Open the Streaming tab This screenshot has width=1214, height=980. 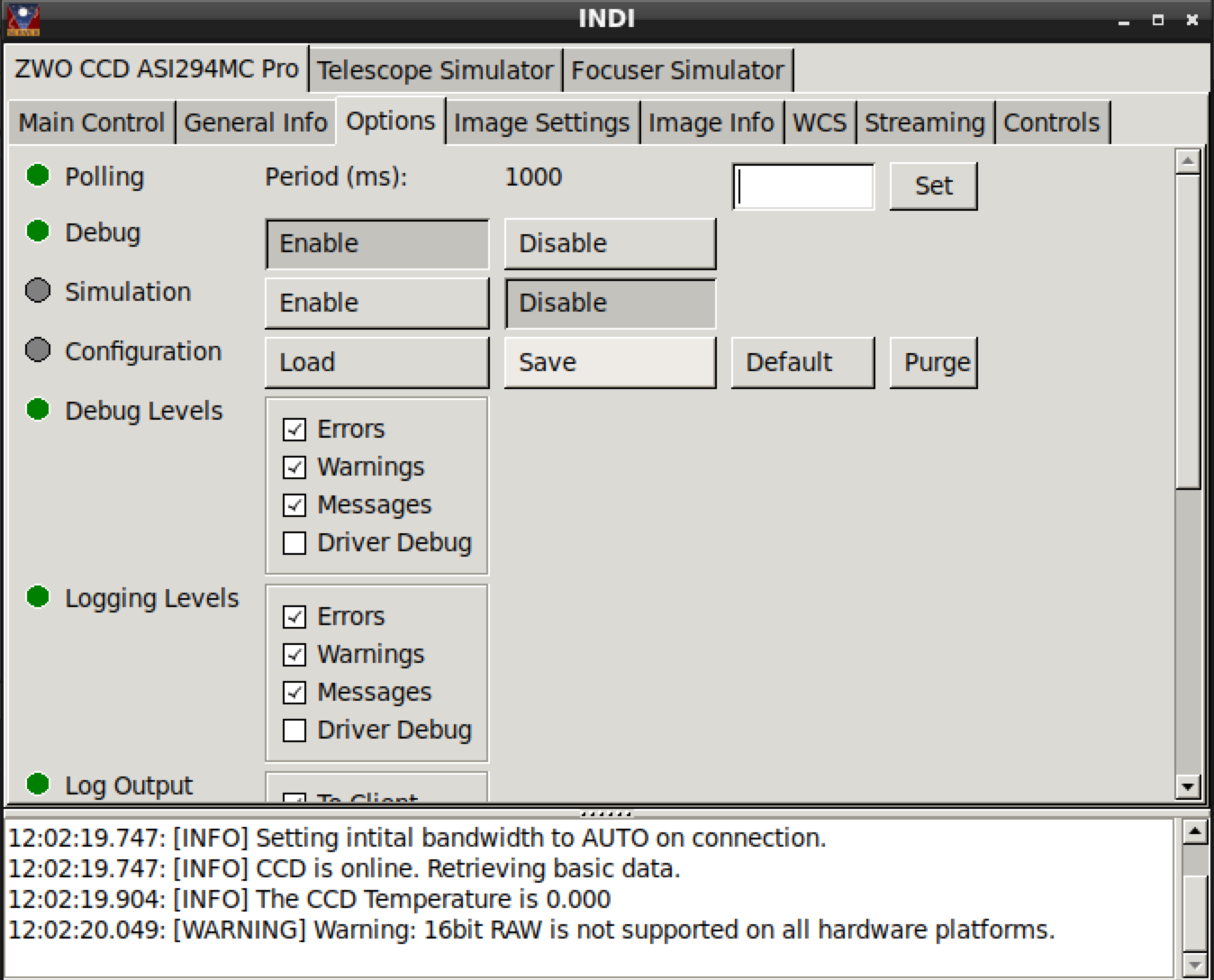925,122
